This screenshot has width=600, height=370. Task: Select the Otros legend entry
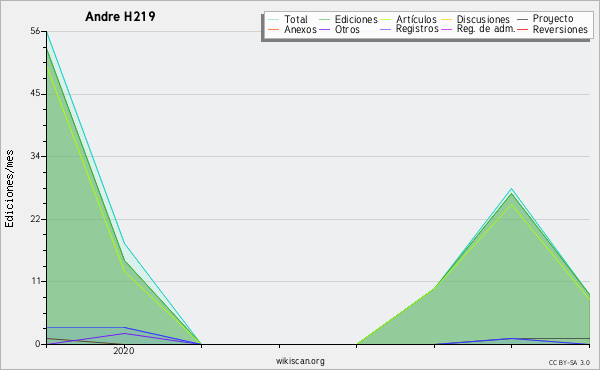[x=347, y=29]
